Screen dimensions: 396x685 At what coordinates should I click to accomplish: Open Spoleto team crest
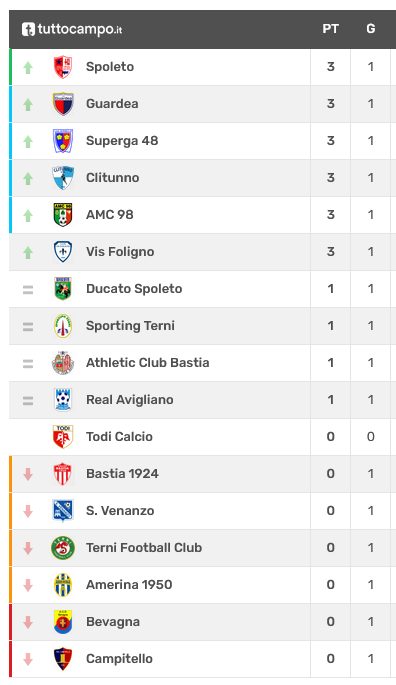point(63,67)
